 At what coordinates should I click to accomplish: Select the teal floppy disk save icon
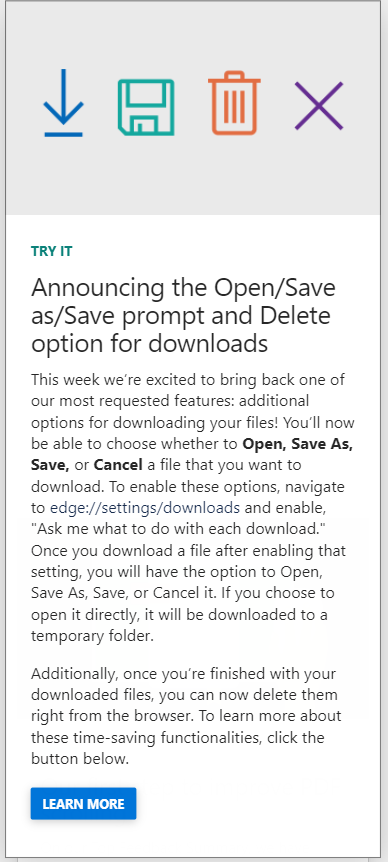pyautogui.click(x=146, y=107)
